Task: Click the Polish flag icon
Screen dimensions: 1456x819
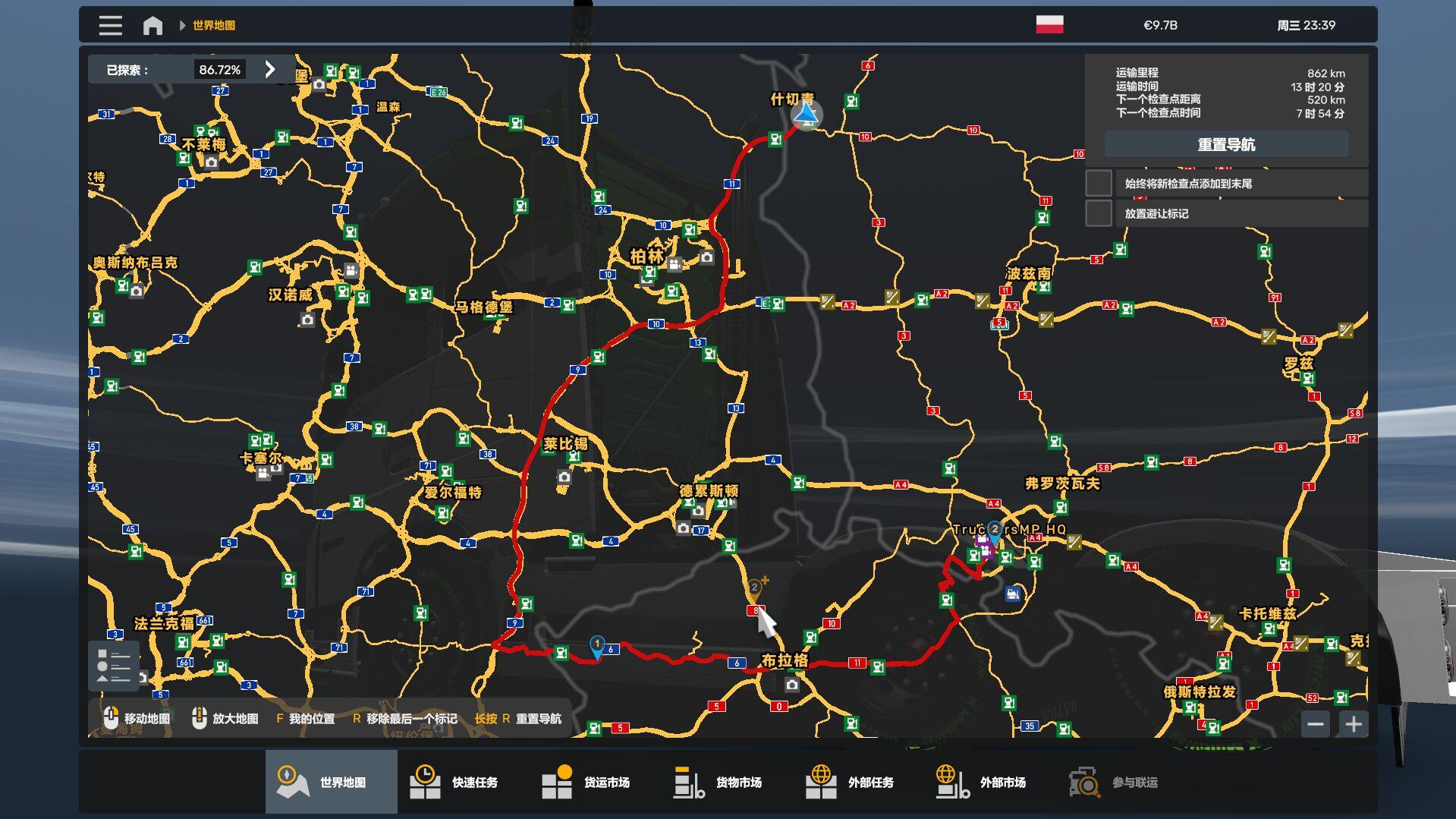Action: (x=1049, y=25)
